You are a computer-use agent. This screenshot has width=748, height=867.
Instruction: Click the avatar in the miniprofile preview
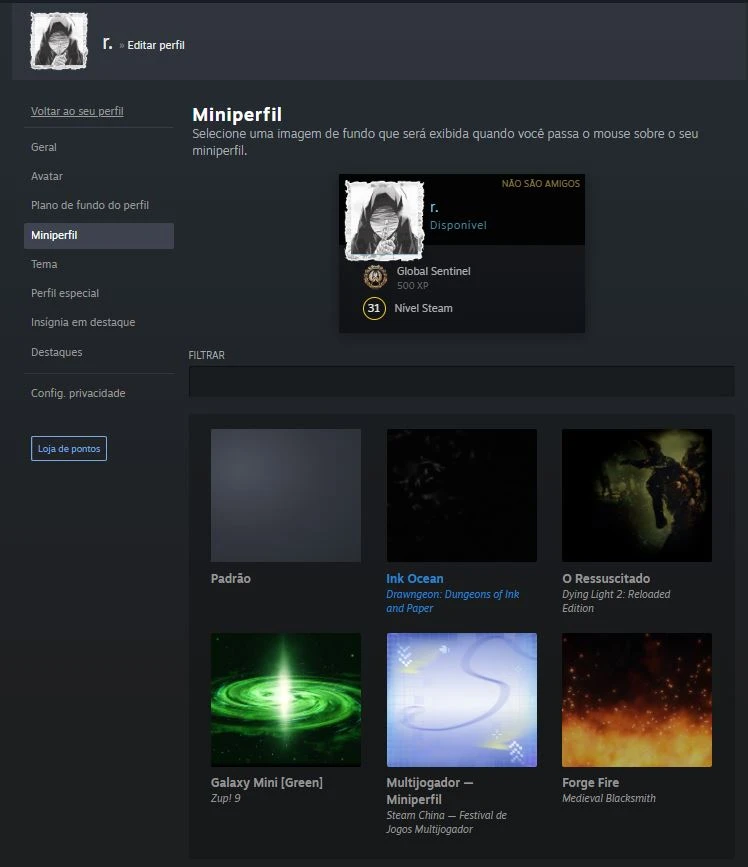tap(384, 221)
